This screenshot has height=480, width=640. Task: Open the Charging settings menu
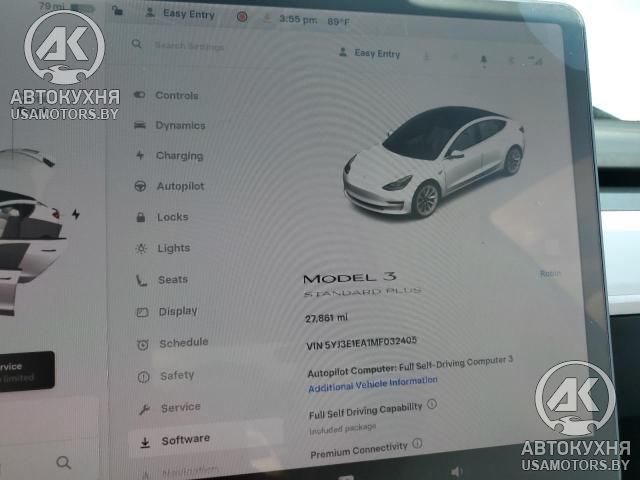[x=170, y=156]
